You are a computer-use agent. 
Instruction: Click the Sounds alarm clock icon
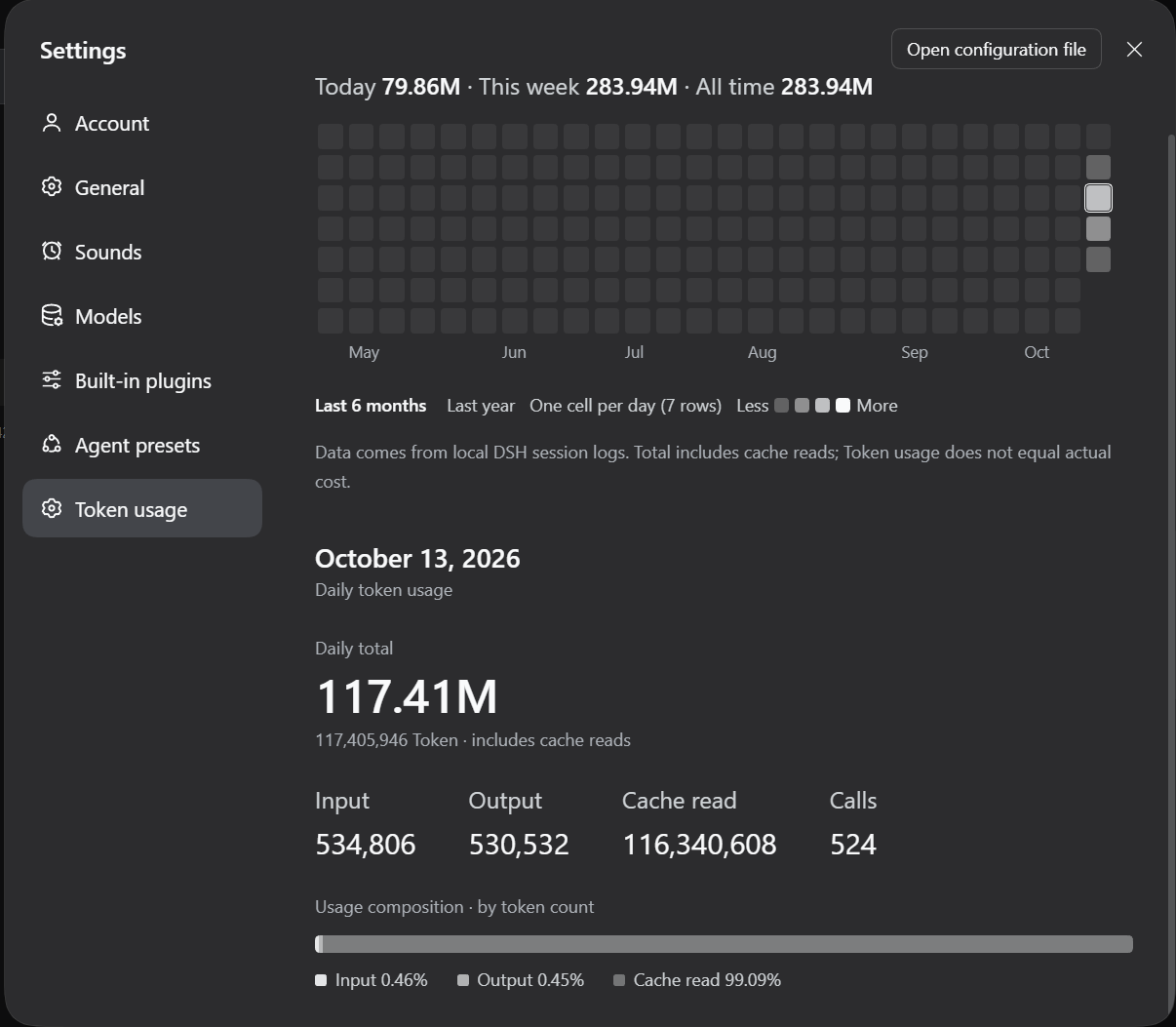(x=52, y=252)
